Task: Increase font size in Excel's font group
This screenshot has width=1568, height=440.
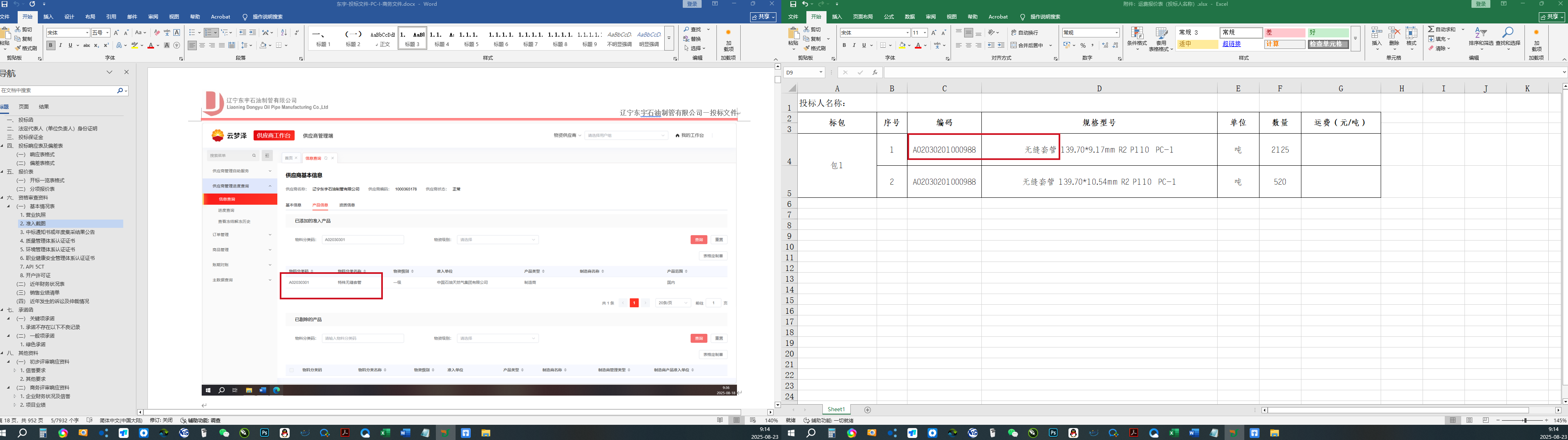Action: [934, 32]
